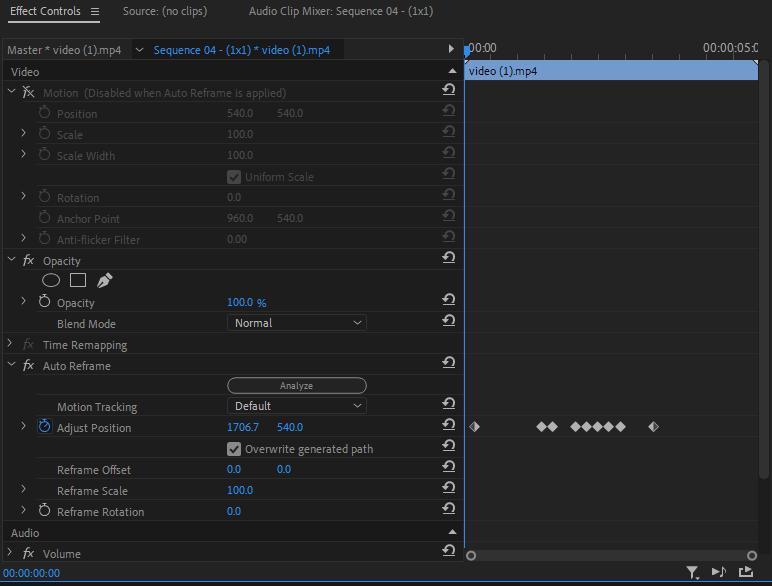This screenshot has width=772, height=586.
Task: Click the vertical scrollbar of the panel
Action: click(764, 269)
